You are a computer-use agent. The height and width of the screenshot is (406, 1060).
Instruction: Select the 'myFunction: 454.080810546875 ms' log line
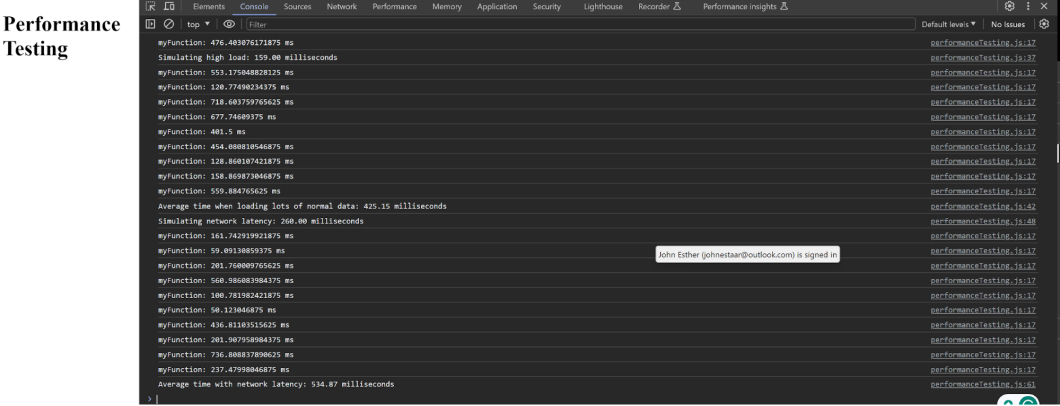click(226, 147)
